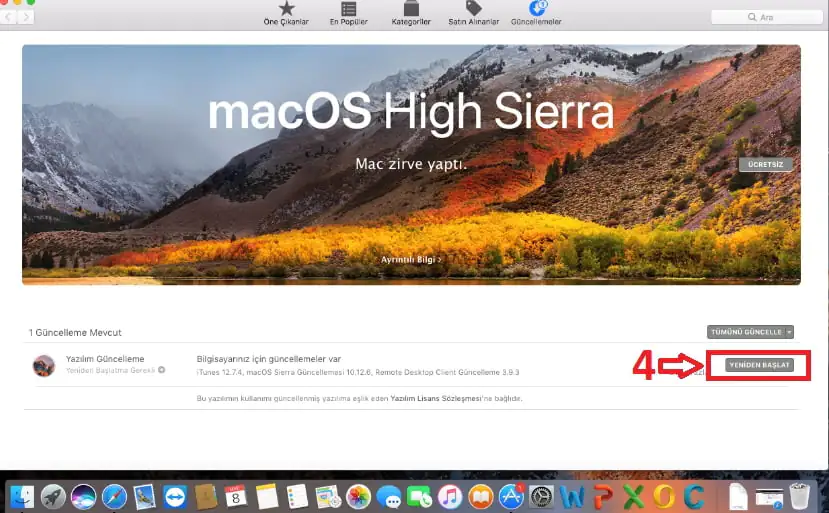Click the YENİDEN BAŞLAT button
This screenshot has width=829, height=513.
pos(759,365)
